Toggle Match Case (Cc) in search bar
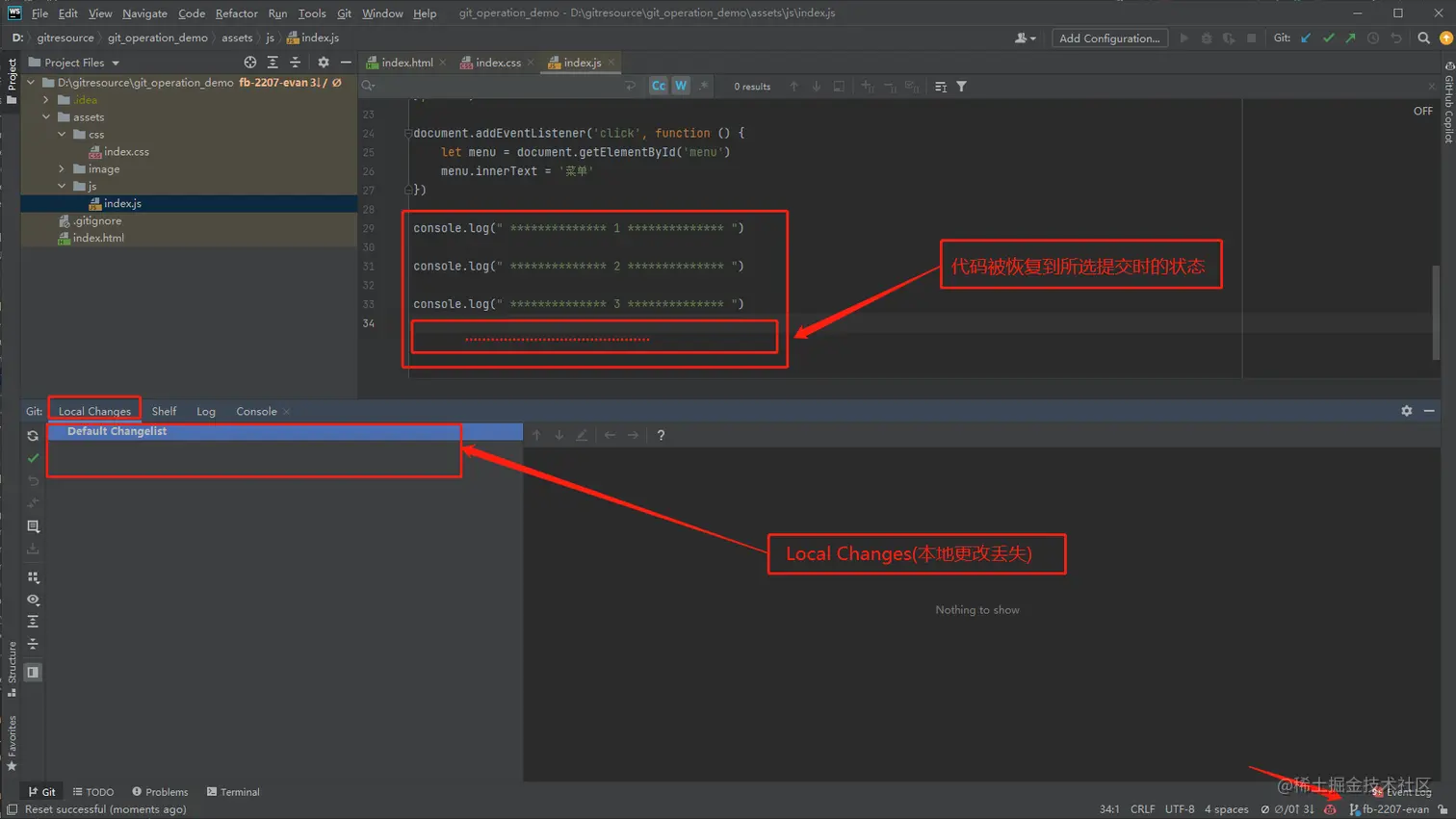1456x819 pixels. click(x=659, y=86)
